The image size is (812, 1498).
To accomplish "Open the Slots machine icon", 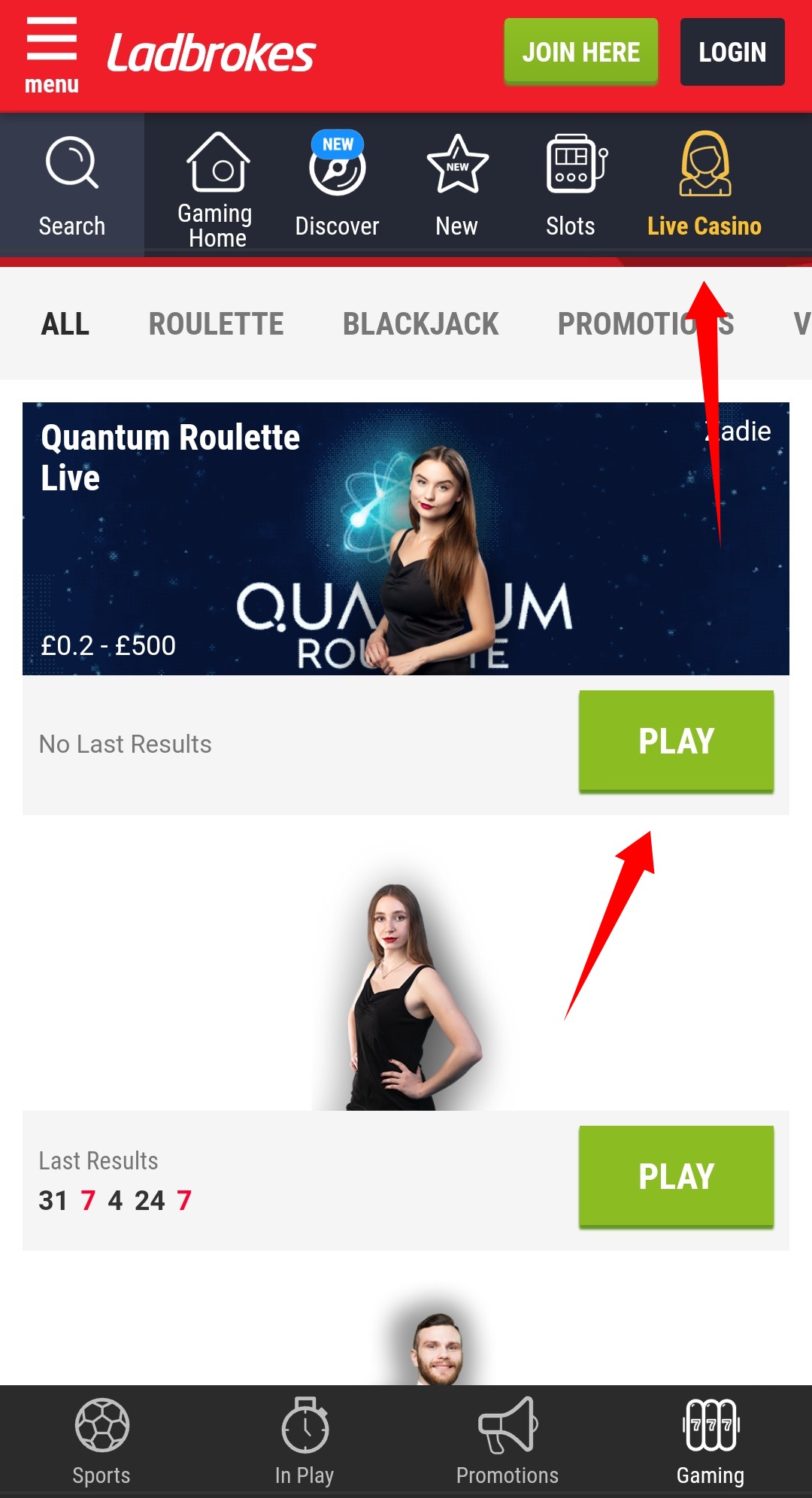I will tap(576, 163).
